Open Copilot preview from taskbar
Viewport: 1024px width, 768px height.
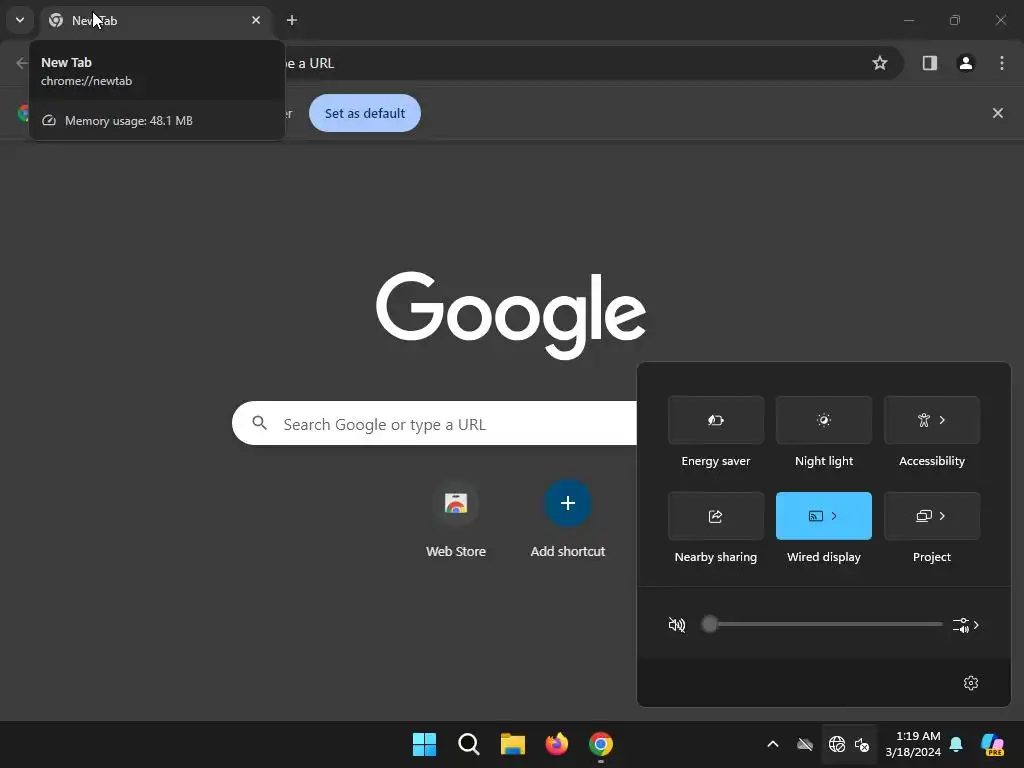pyautogui.click(x=993, y=744)
